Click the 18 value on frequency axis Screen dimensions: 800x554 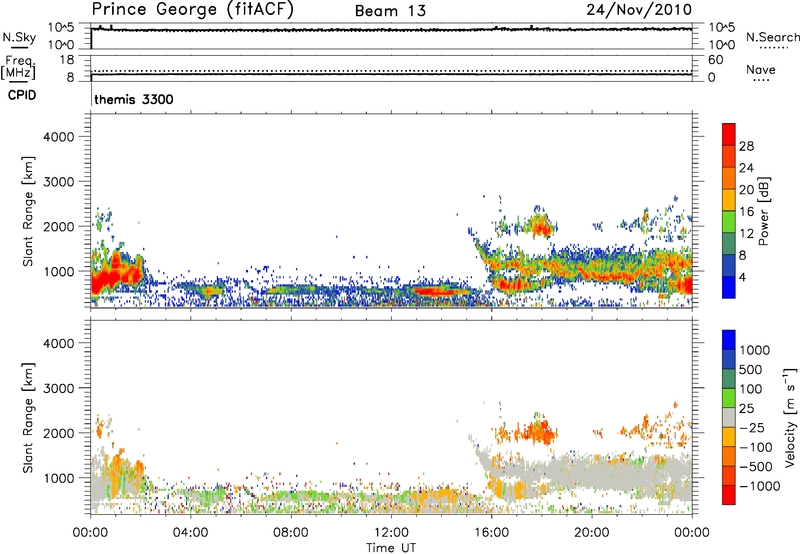click(x=67, y=60)
